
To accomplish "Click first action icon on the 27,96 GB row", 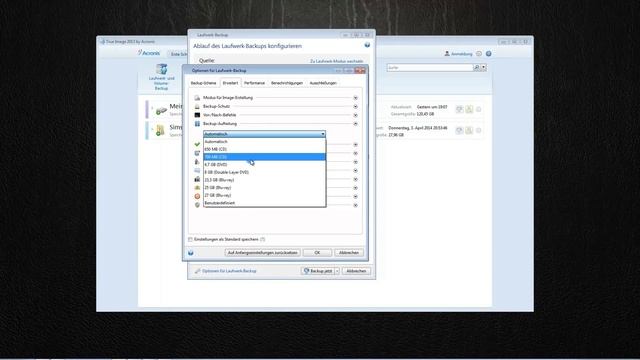I will click(x=460, y=130).
